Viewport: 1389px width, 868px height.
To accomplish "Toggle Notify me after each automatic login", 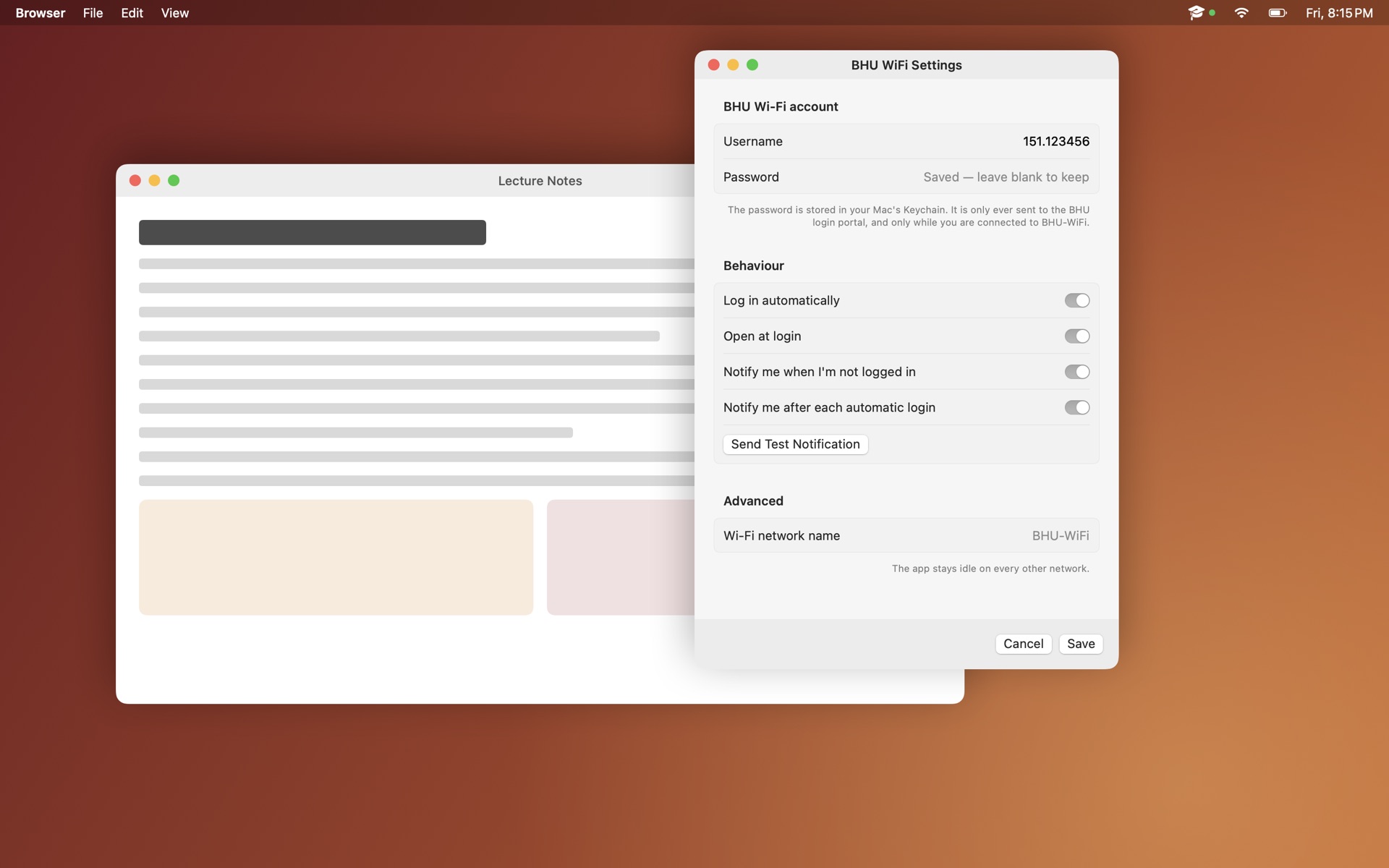I will (1076, 407).
